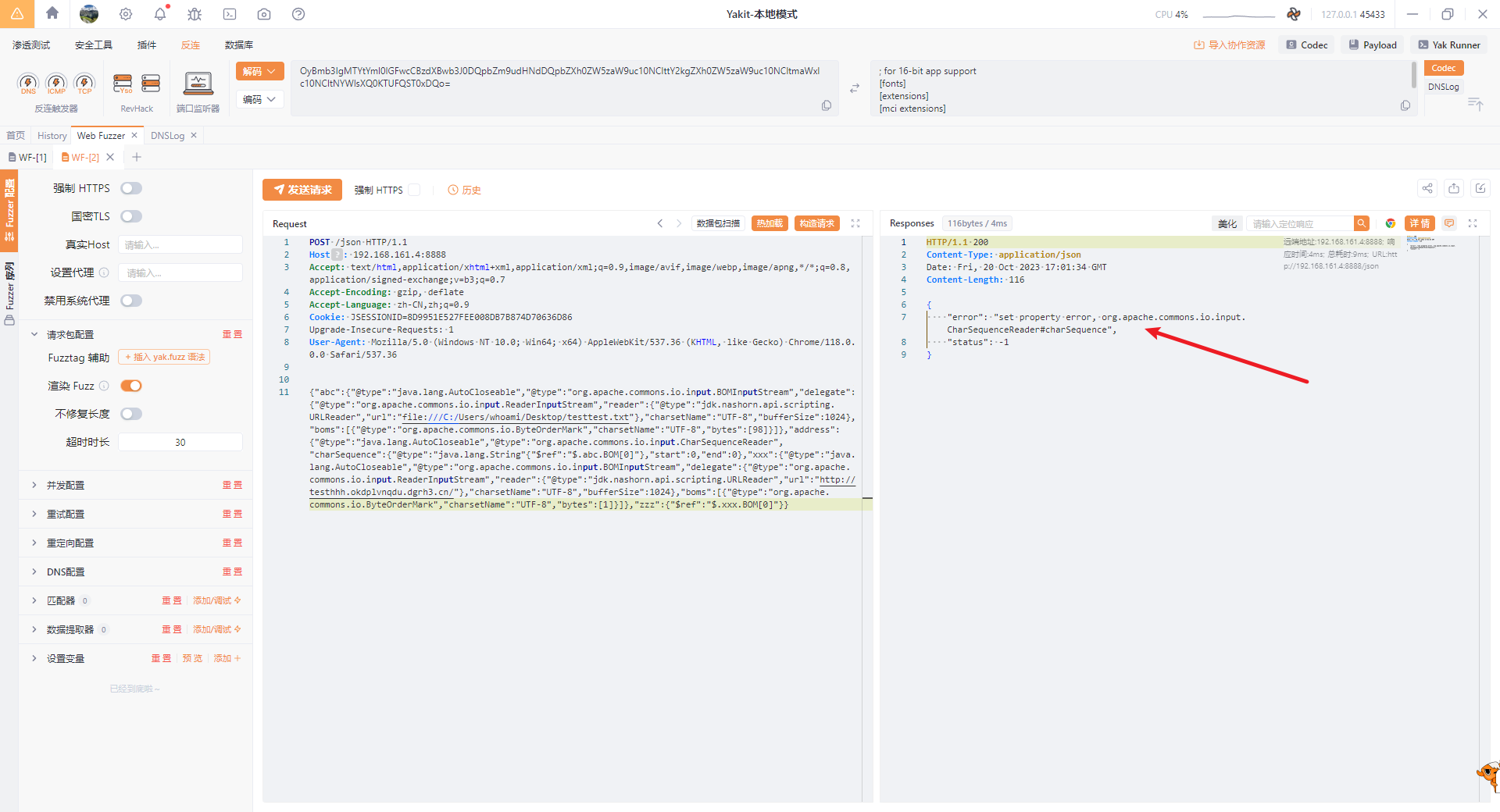Viewport: 1500px width, 812px height.
Task: Click the 详情 details button
Action: pos(1420,223)
